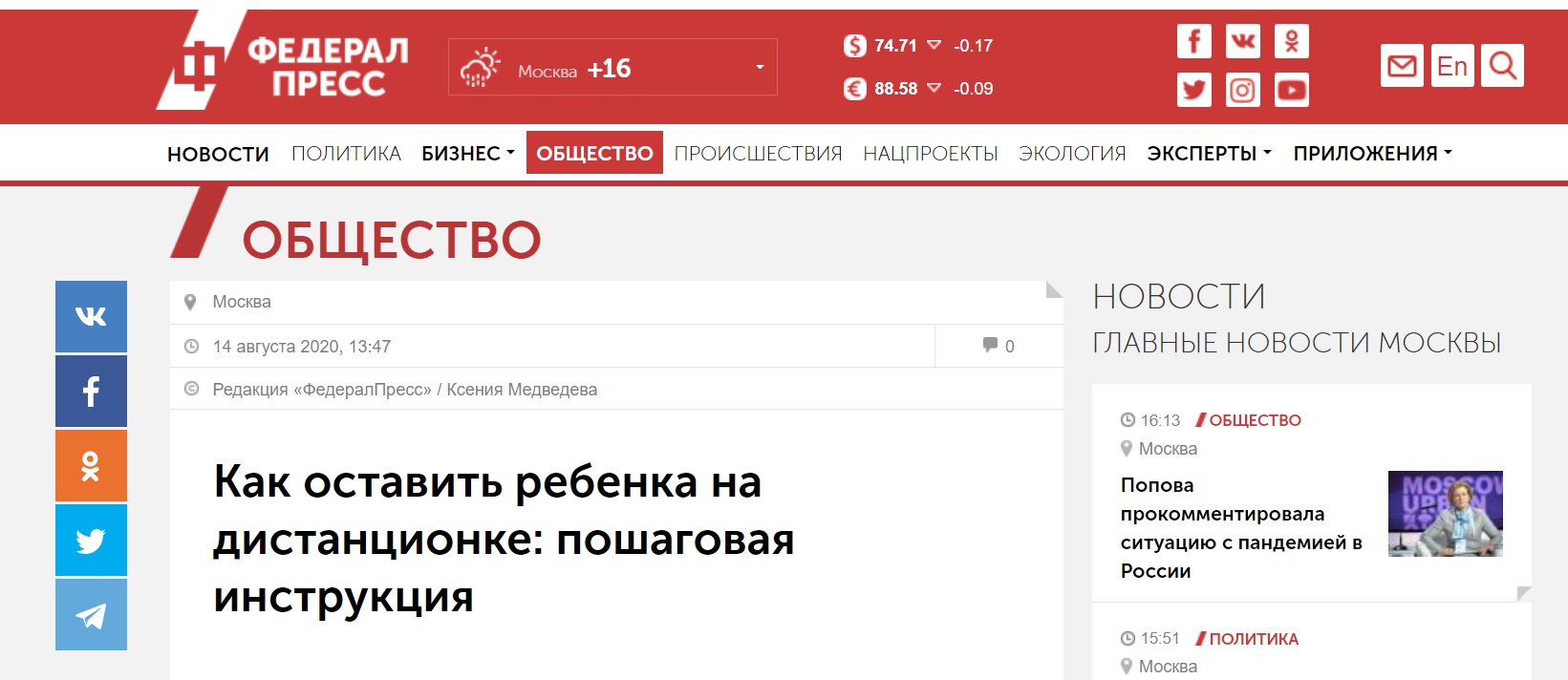Open the YouTube channel icon

pyautogui.click(x=1291, y=90)
